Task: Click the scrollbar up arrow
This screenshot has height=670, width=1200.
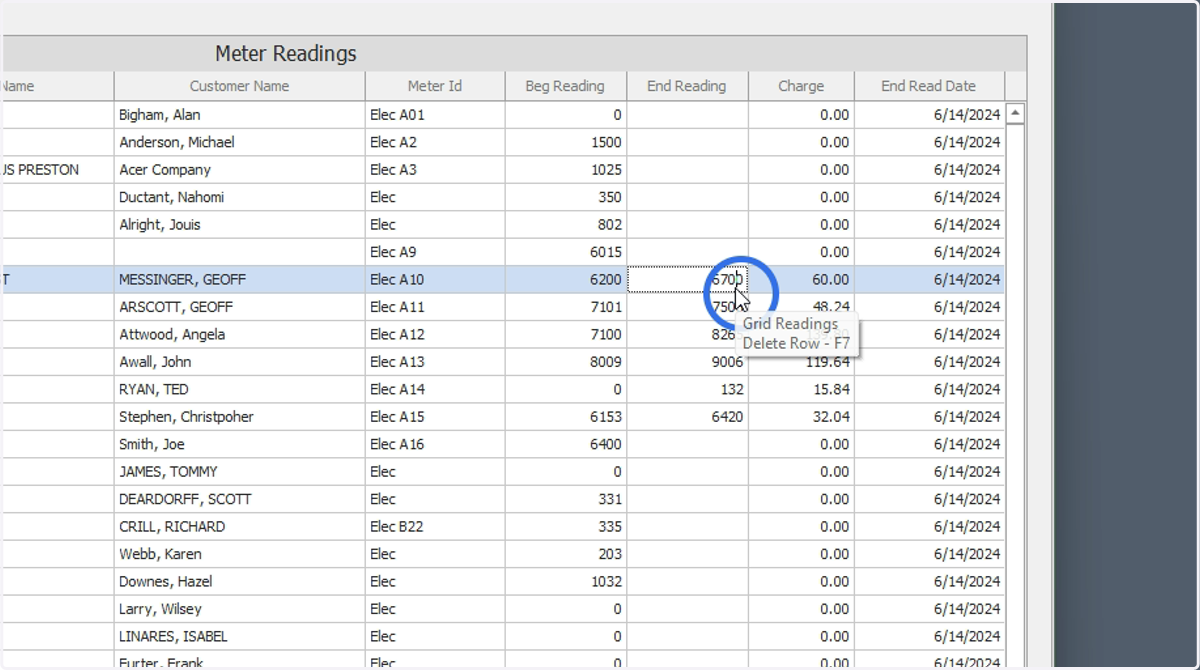Action: pyautogui.click(x=1016, y=114)
